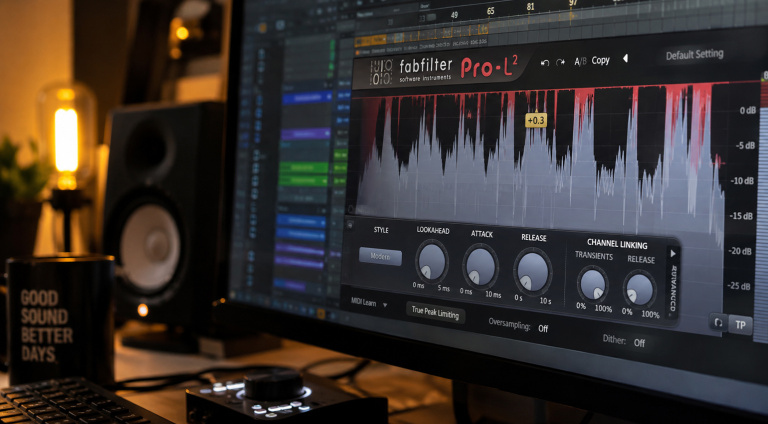Click the LOOKAHEAD heading
This screenshot has height=424, width=768.
coord(433,230)
